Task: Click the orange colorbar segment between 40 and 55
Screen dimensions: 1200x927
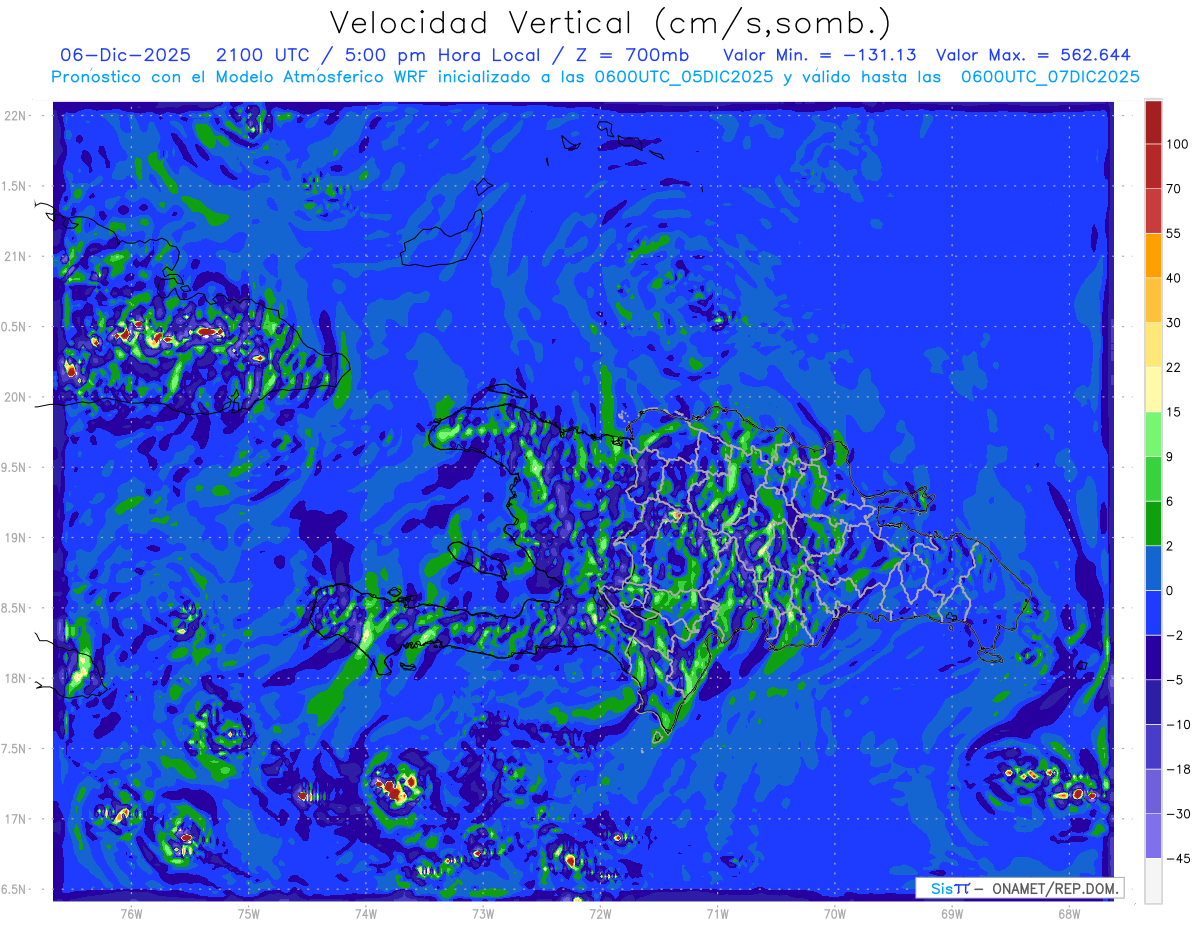Action: (x=1153, y=255)
